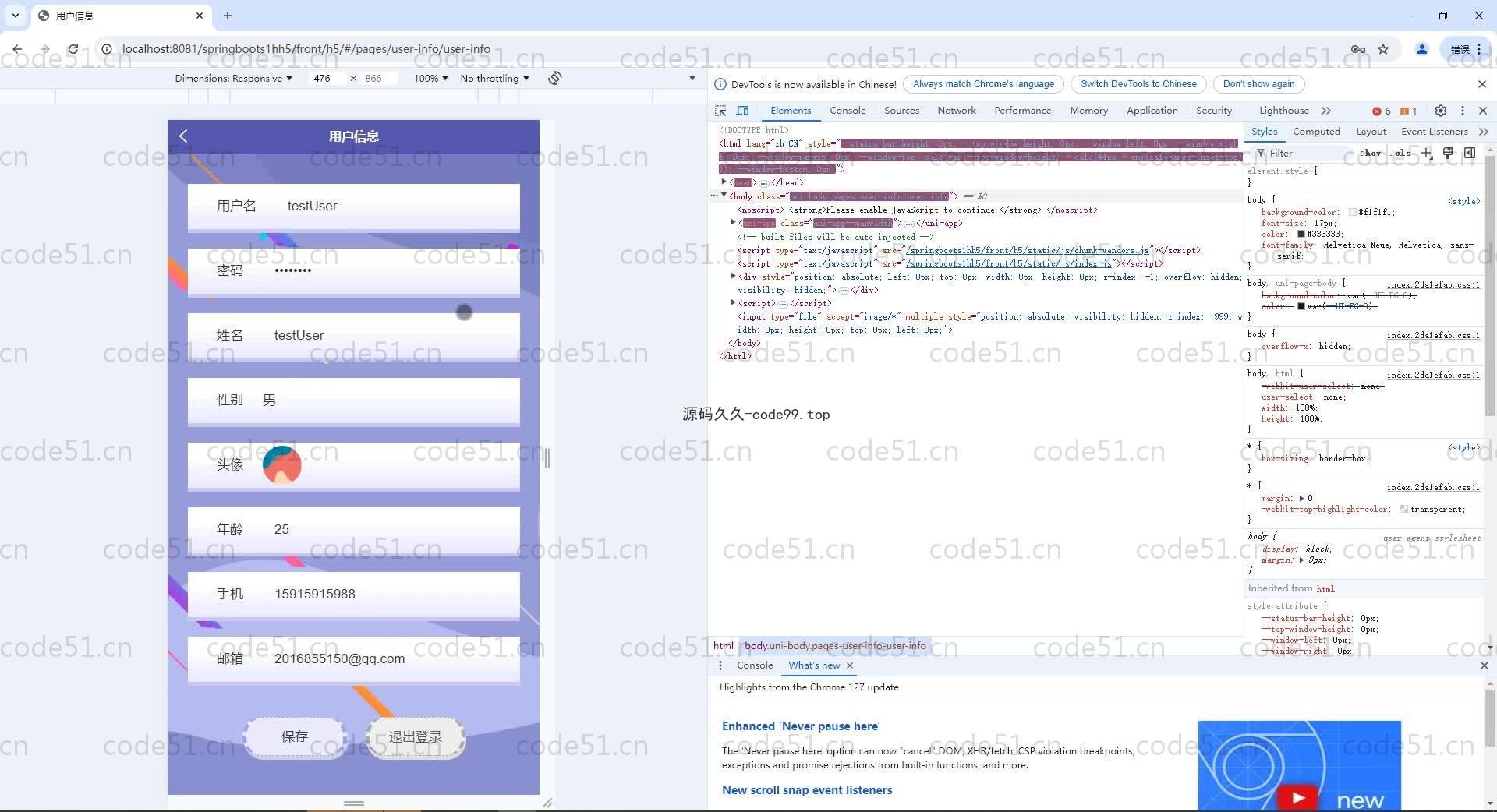Click Always match Chrome's language button
Viewport: 1497px width, 812px height.
coord(983,84)
